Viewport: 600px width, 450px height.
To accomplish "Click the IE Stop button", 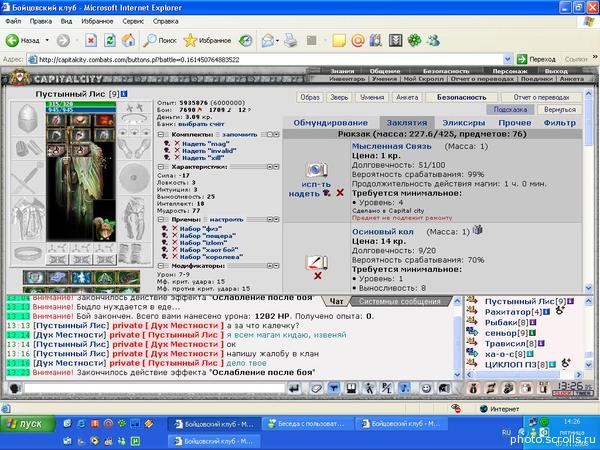I will coord(91,40).
